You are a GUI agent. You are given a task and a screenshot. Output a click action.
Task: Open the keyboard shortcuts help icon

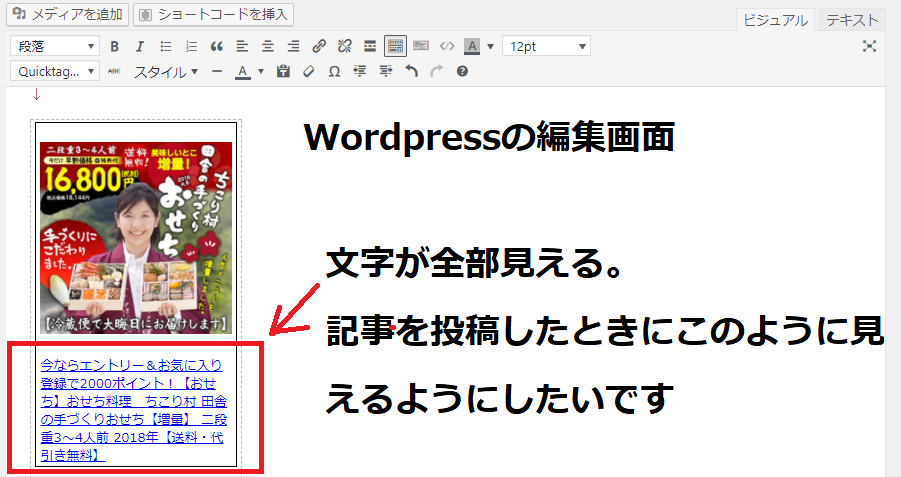pyautogui.click(x=462, y=72)
